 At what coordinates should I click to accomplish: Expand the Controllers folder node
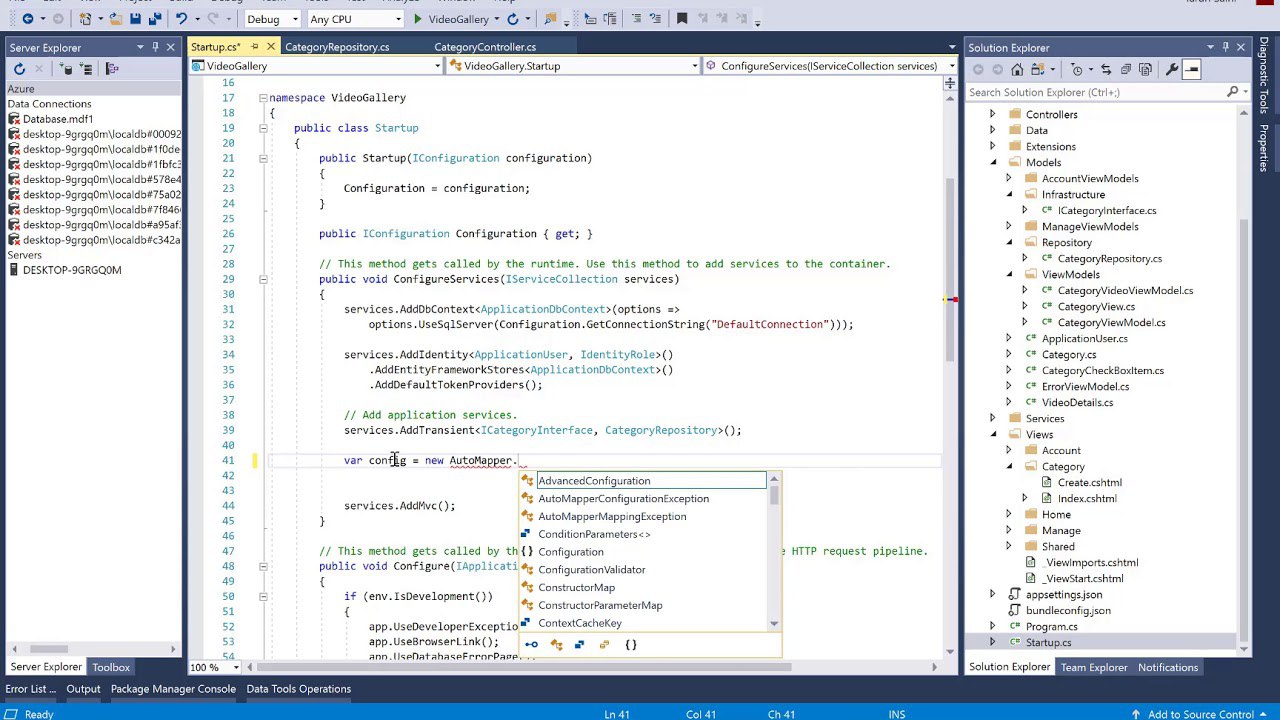point(992,114)
